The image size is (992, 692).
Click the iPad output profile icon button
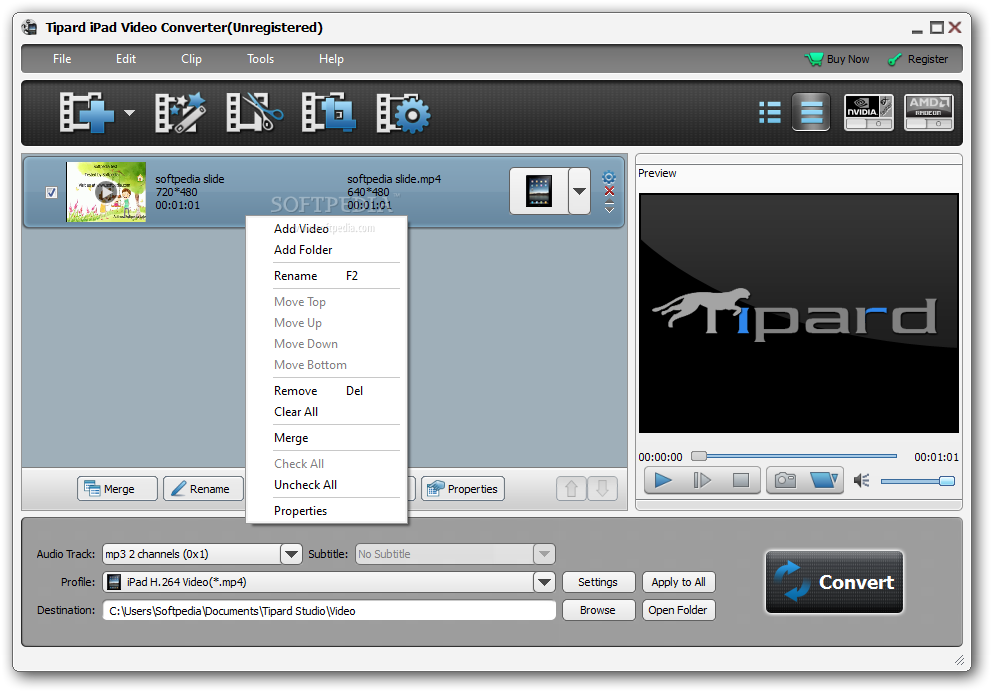538,191
